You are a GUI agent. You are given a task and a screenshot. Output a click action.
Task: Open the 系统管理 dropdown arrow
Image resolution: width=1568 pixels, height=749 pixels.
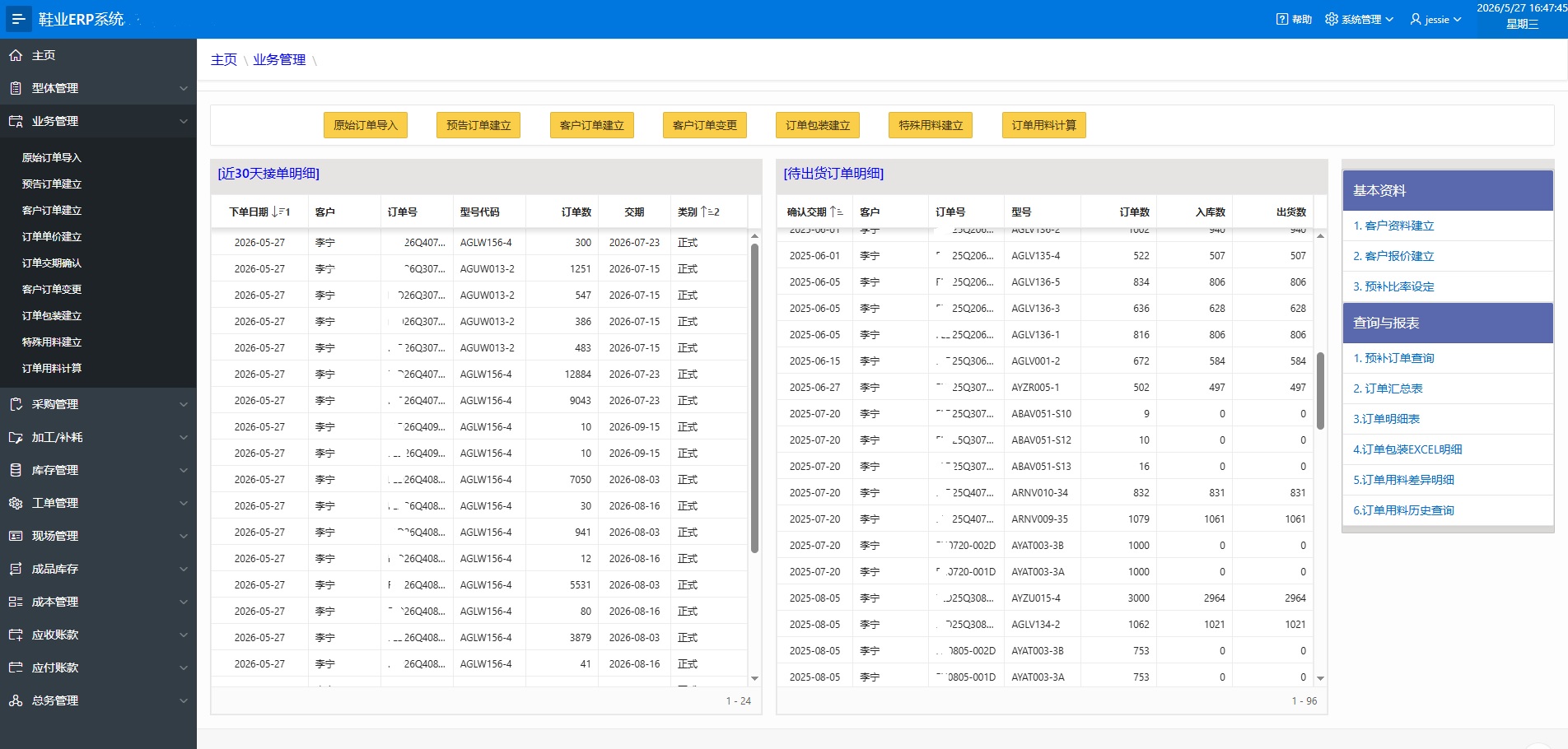click(1389, 19)
